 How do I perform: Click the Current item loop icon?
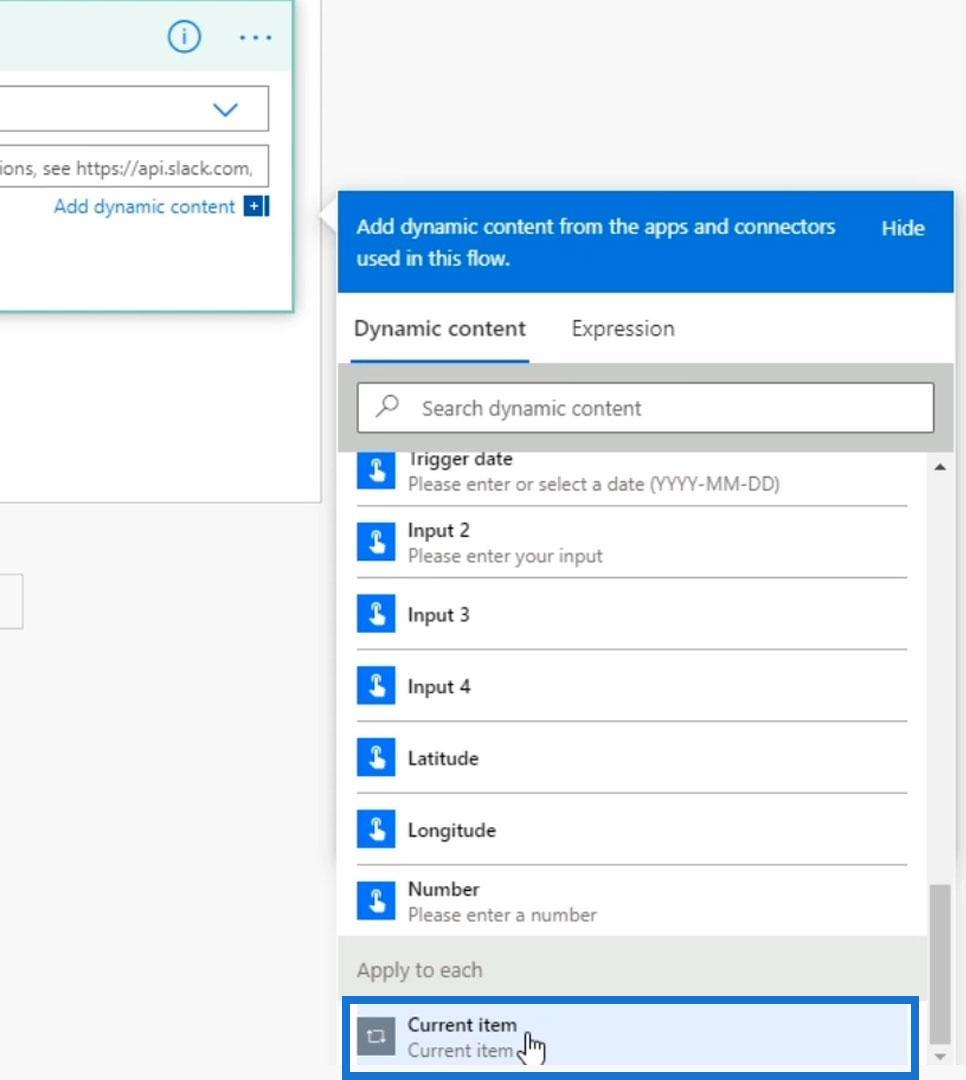(x=376, y=1037)
